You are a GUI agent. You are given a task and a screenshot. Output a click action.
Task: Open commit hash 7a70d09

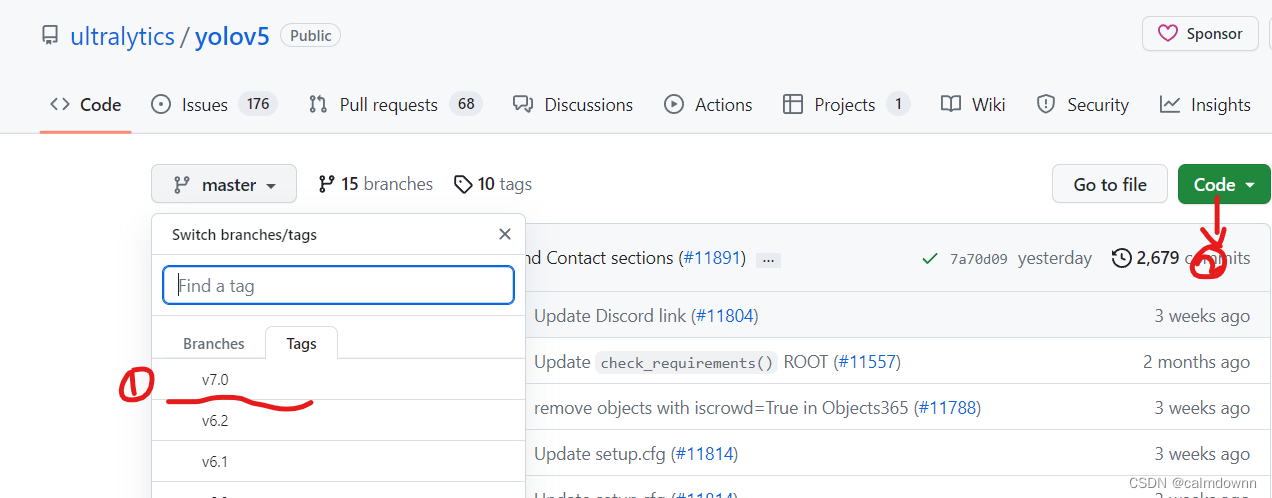coord(979,259)
